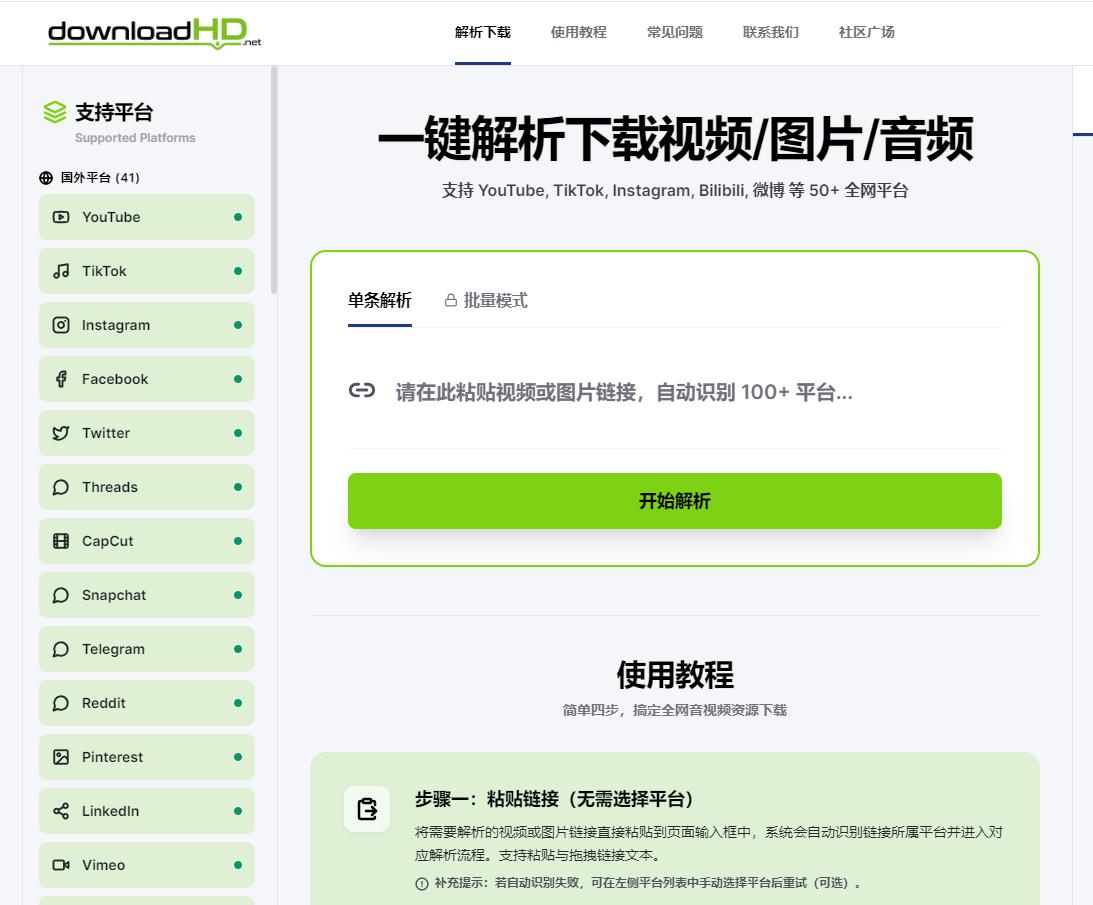Click inside the video link input field
The image size is (1093, 905).
click(670, 392)
